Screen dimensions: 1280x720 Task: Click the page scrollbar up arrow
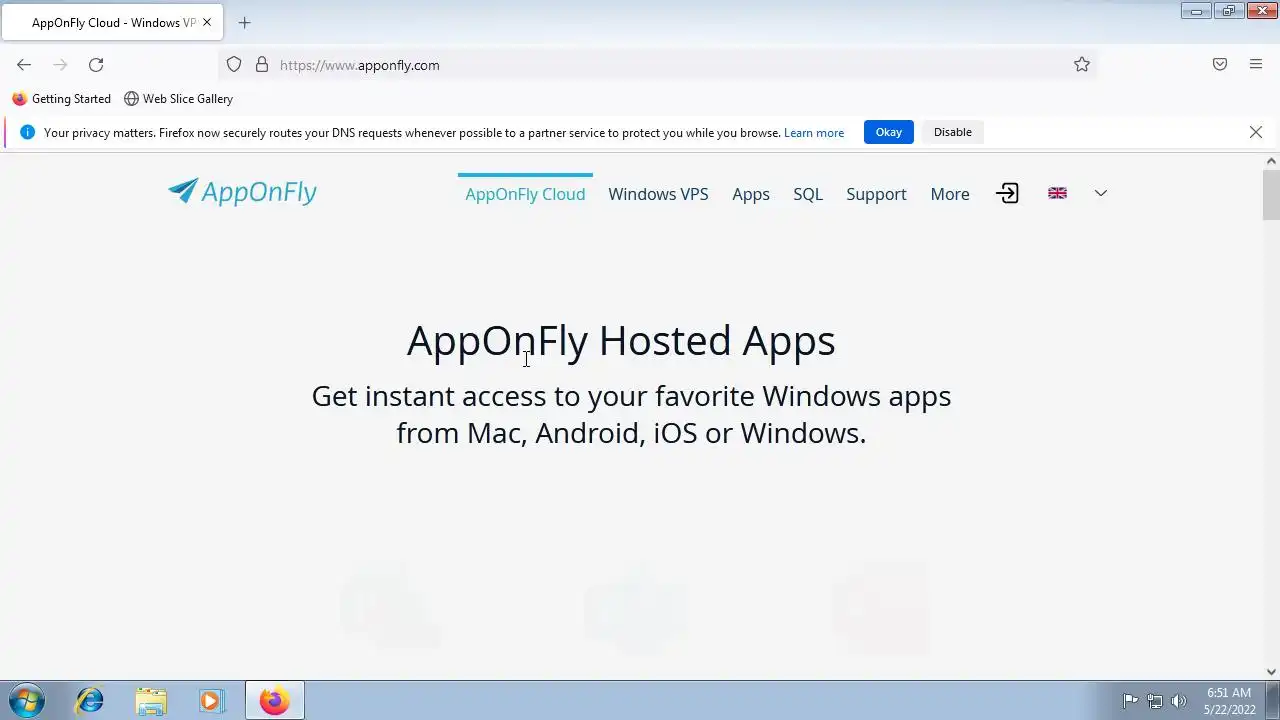point(1272,161)
